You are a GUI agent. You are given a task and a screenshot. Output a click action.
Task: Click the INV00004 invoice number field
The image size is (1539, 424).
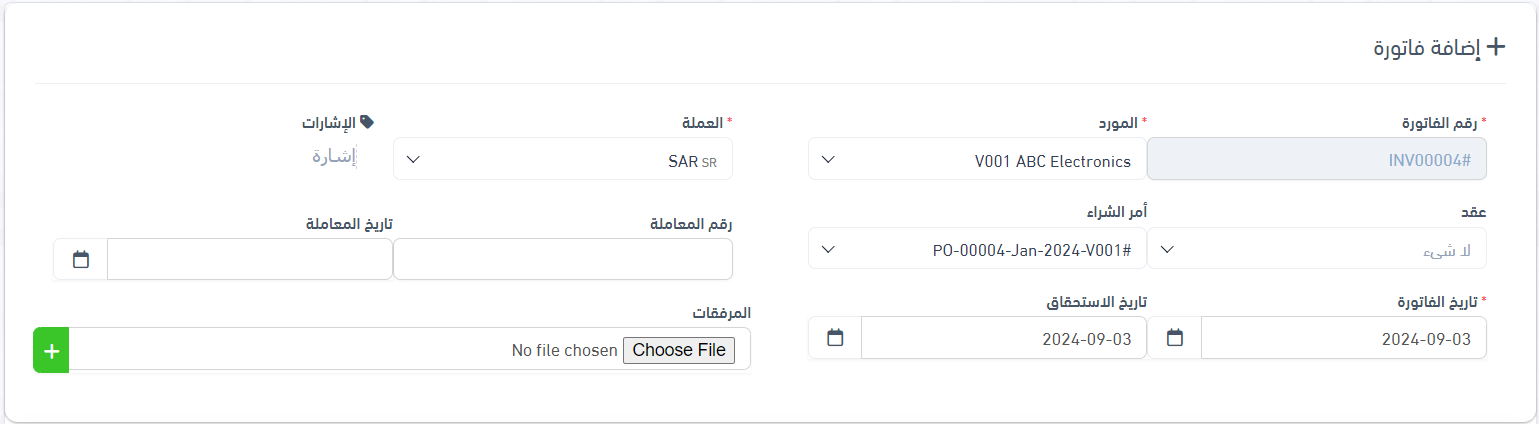[1316, 159]
